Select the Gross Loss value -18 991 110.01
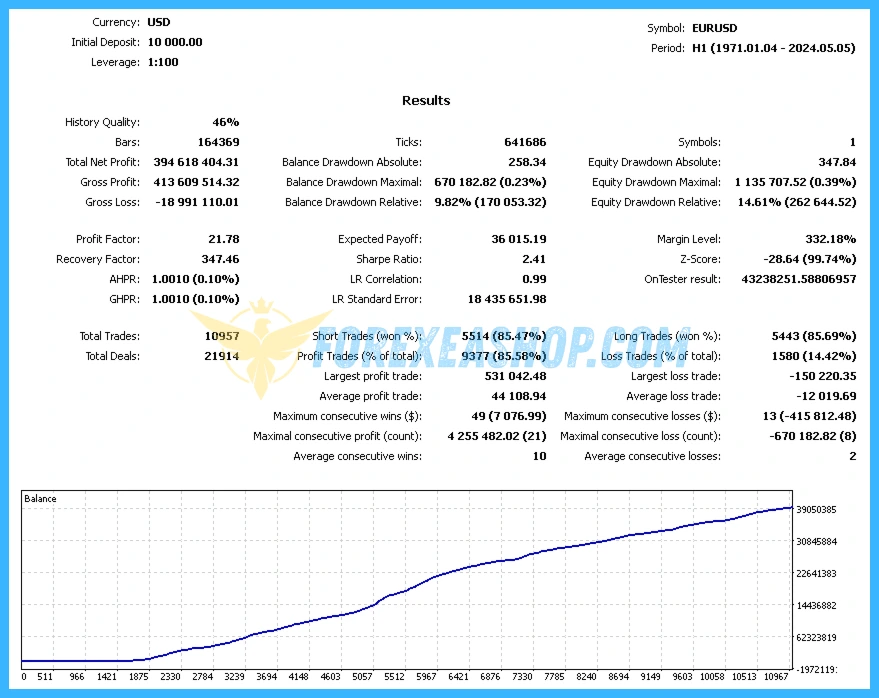This screenshot has width=879, height=698. (x=196, y=202)
